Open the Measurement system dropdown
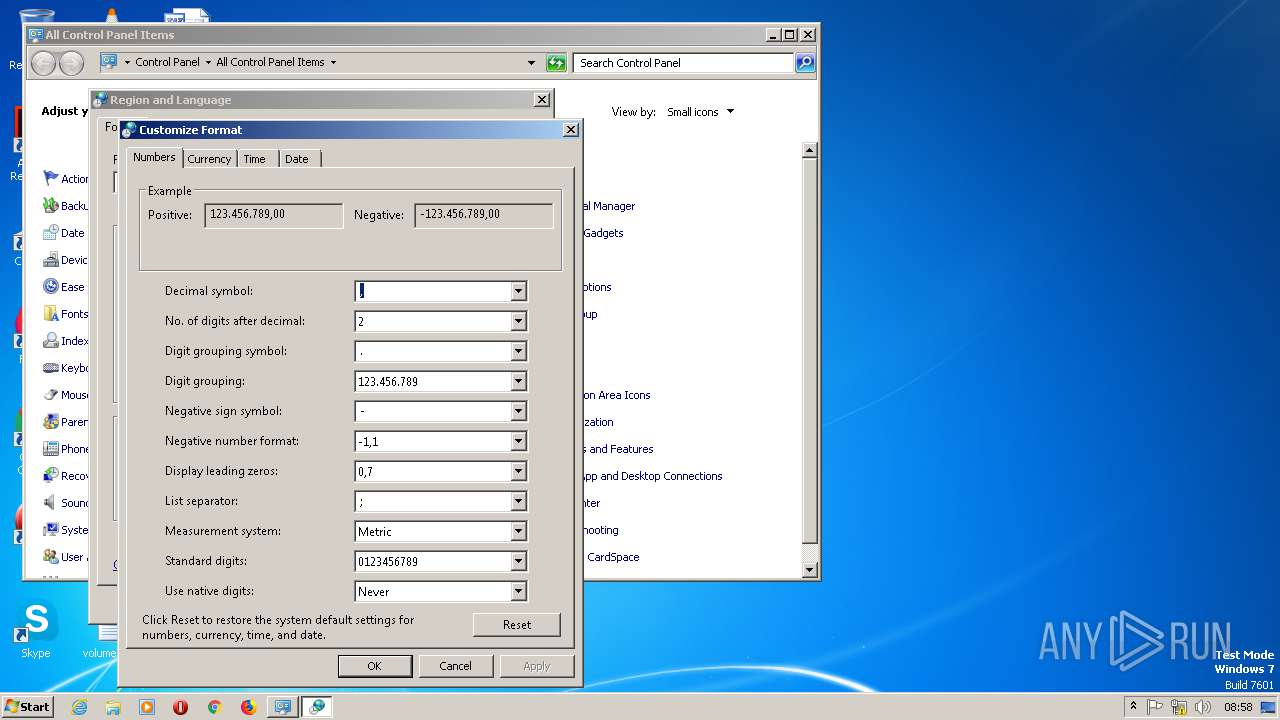This screenshot has width=1280, height=720. 518,531
